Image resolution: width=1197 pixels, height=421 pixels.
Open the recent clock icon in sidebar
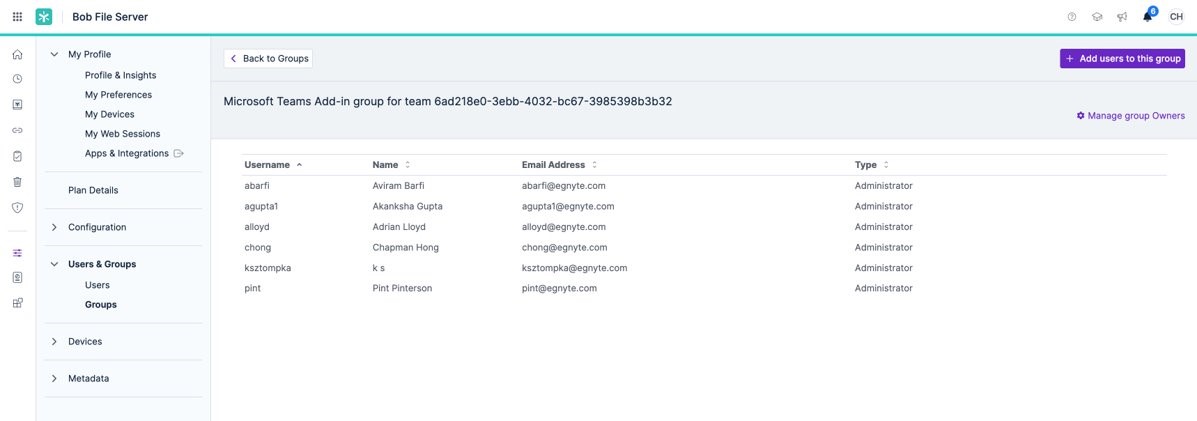pos(17,79)
